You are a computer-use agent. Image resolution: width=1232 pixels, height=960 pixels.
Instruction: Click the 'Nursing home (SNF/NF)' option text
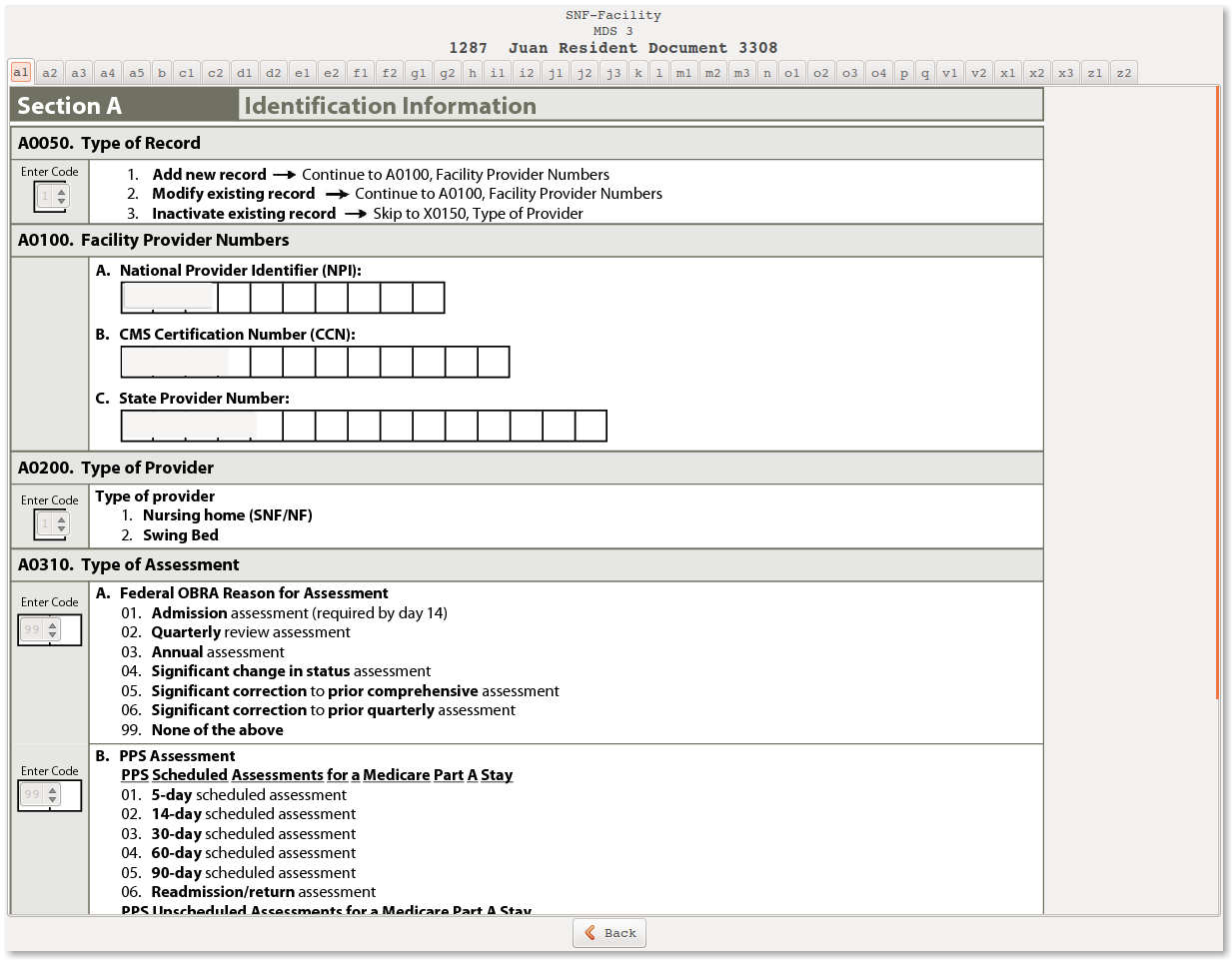pos(228,515)
